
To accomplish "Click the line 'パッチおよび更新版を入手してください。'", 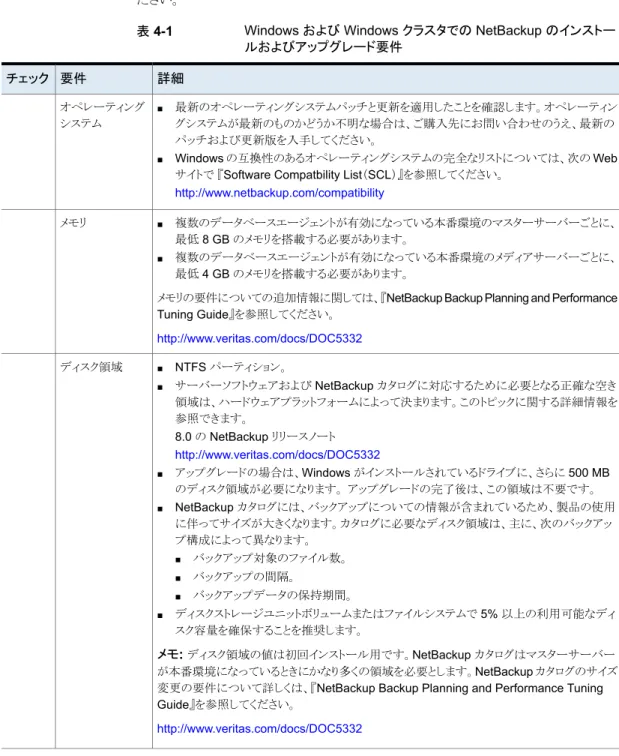I will 276,140.
